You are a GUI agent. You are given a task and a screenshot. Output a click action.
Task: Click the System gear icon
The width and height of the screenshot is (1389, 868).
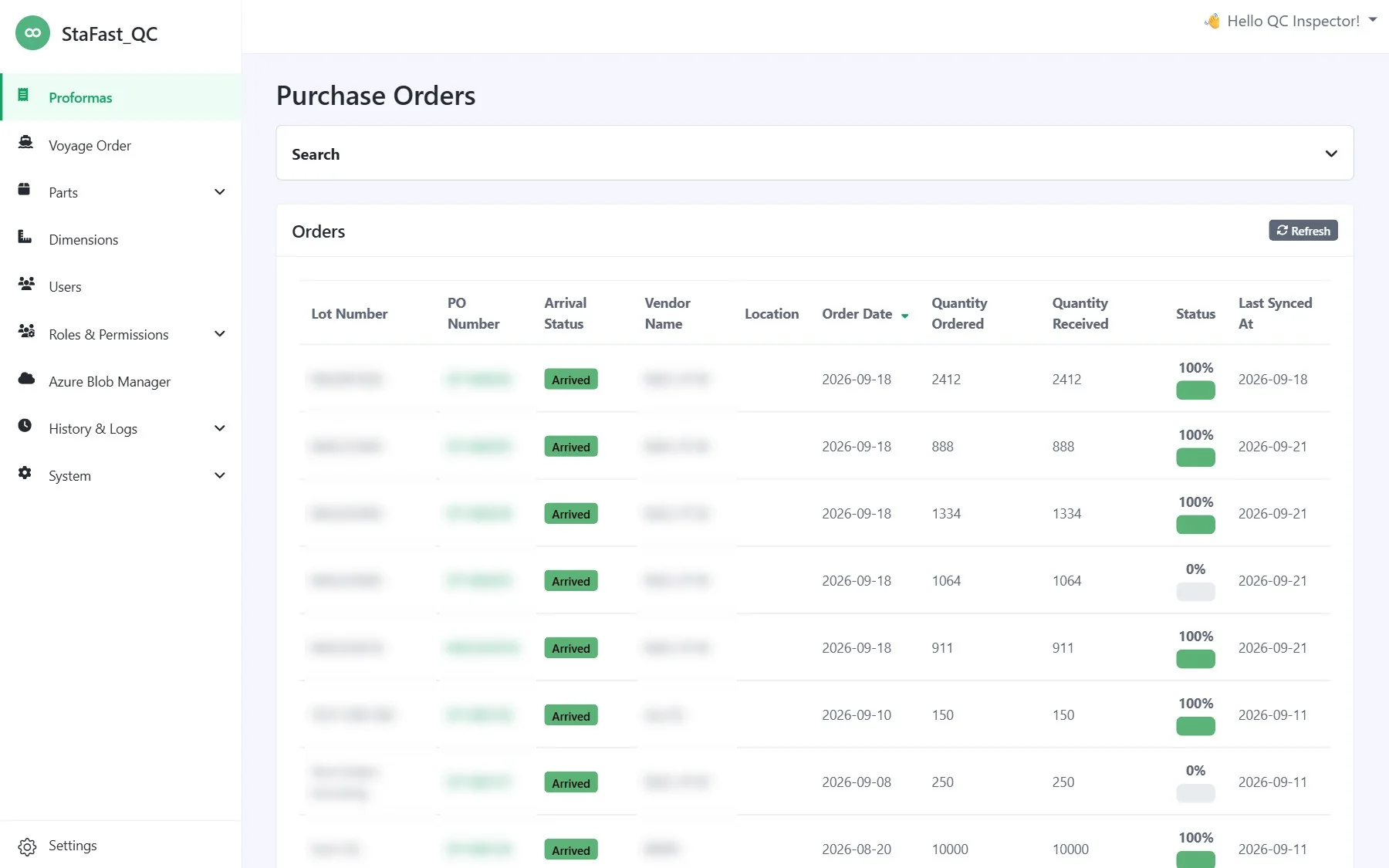point(25,473)
